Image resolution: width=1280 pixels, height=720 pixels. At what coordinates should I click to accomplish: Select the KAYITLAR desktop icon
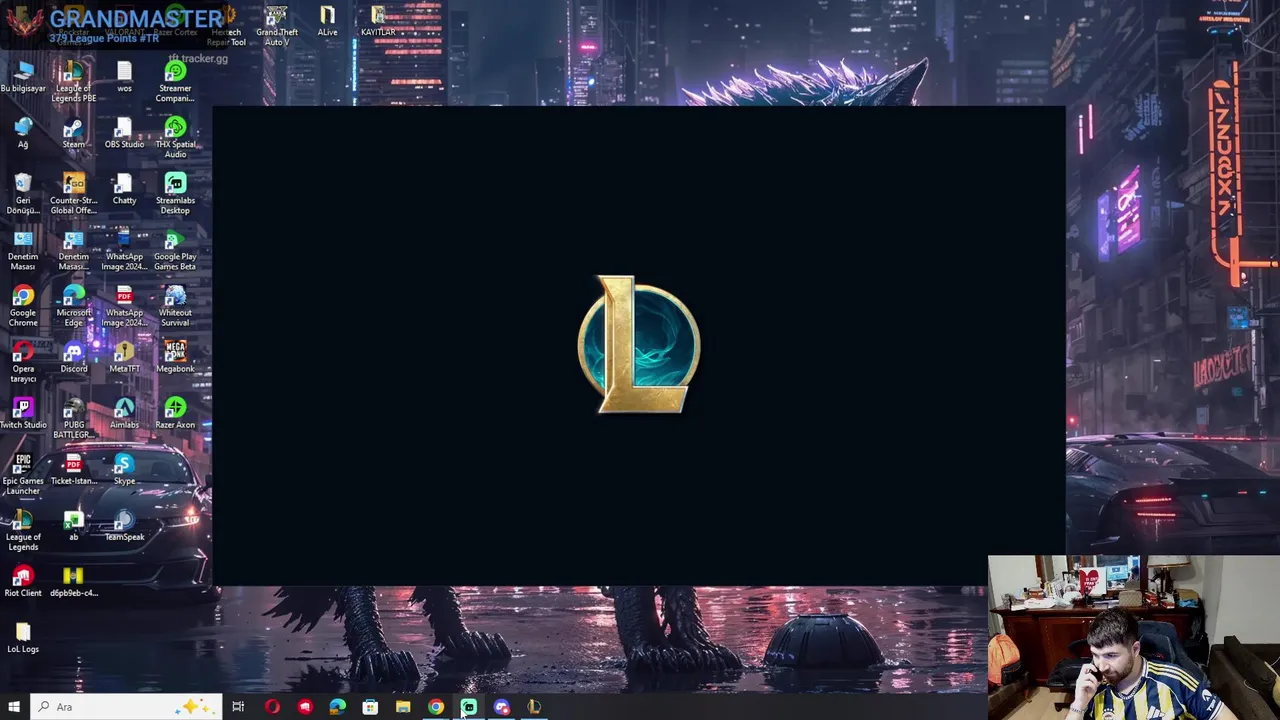coord(378,22)
